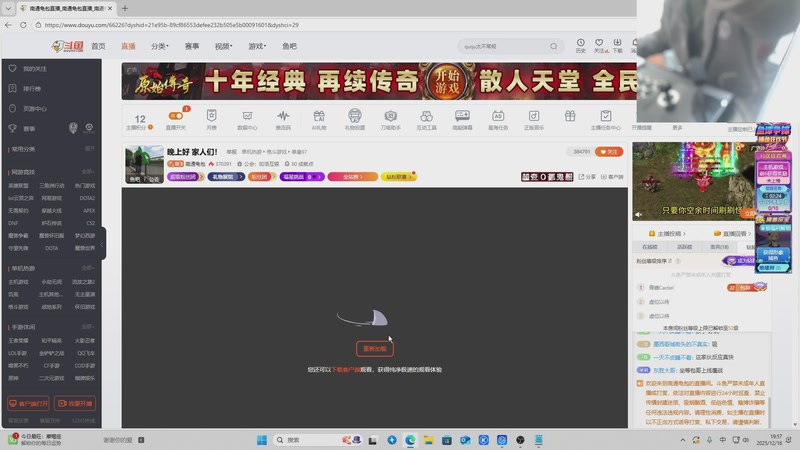Expand the 礼物展馆 pill
The height and width of the screenshot is (450, 800).
click(226, 177)
